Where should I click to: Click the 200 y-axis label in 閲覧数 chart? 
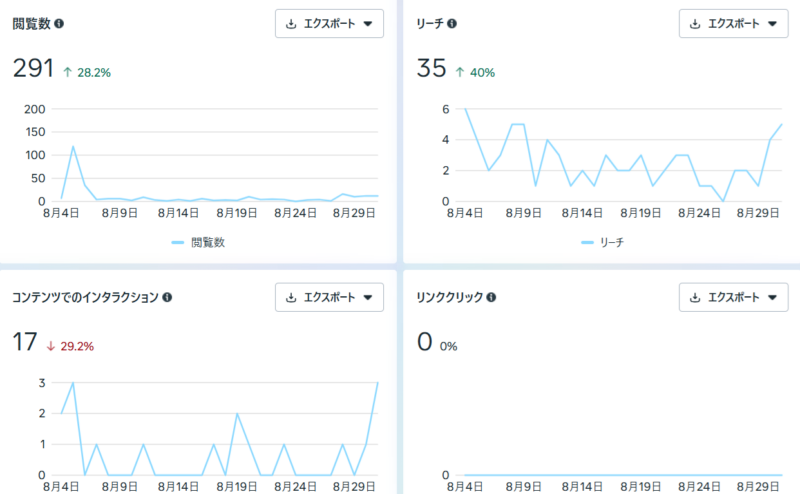pos(35,109)
